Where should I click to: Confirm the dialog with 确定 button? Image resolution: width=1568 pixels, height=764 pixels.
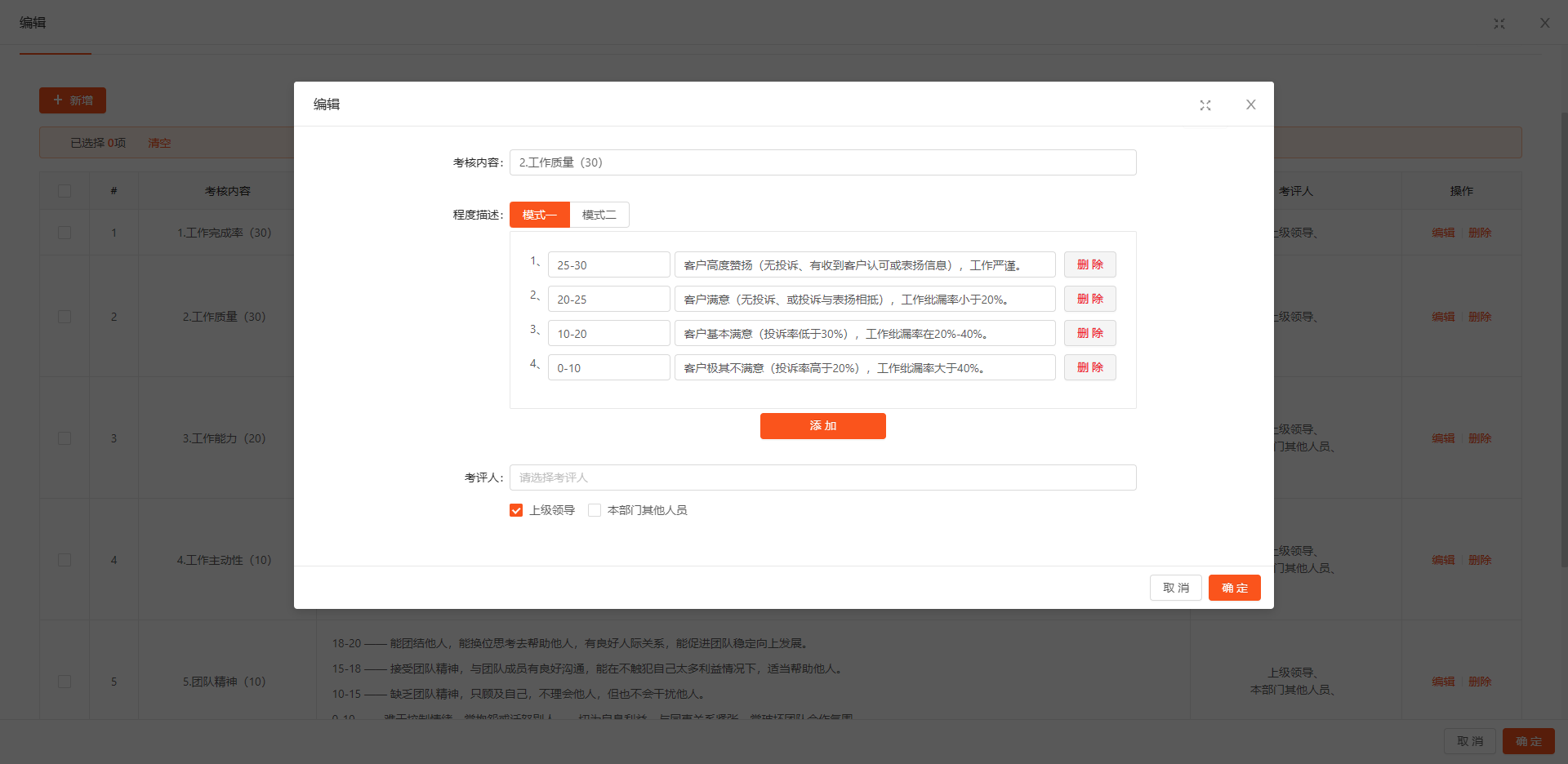coord(1234,588)
